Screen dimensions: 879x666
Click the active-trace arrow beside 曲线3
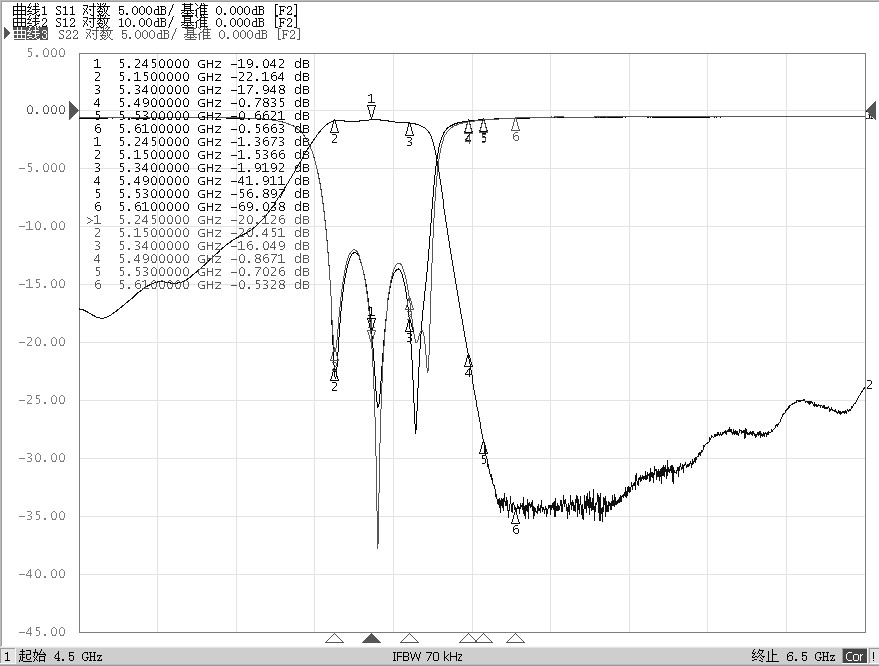(7, 34)
